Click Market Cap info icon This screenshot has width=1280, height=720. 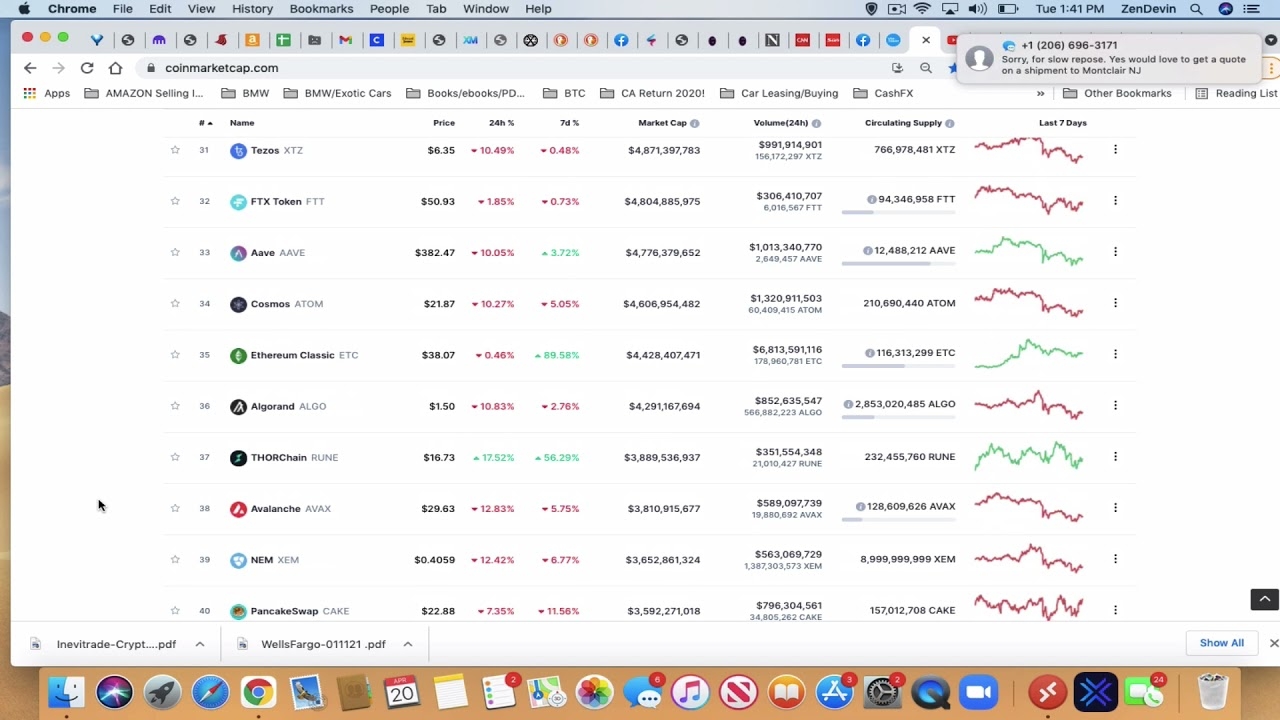click(x=694, y=123)
